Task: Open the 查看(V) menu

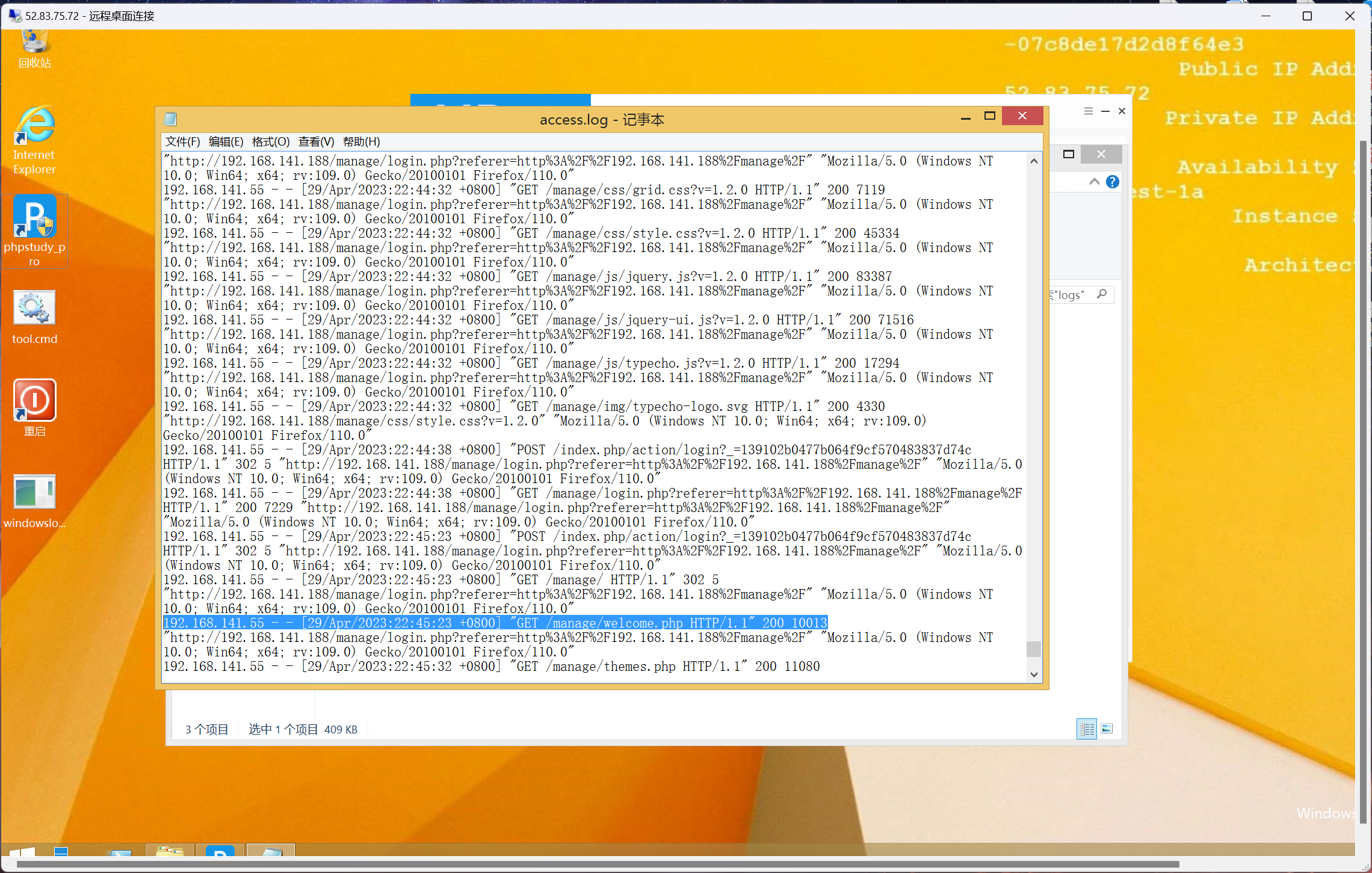Action: [x=316, y=142]
